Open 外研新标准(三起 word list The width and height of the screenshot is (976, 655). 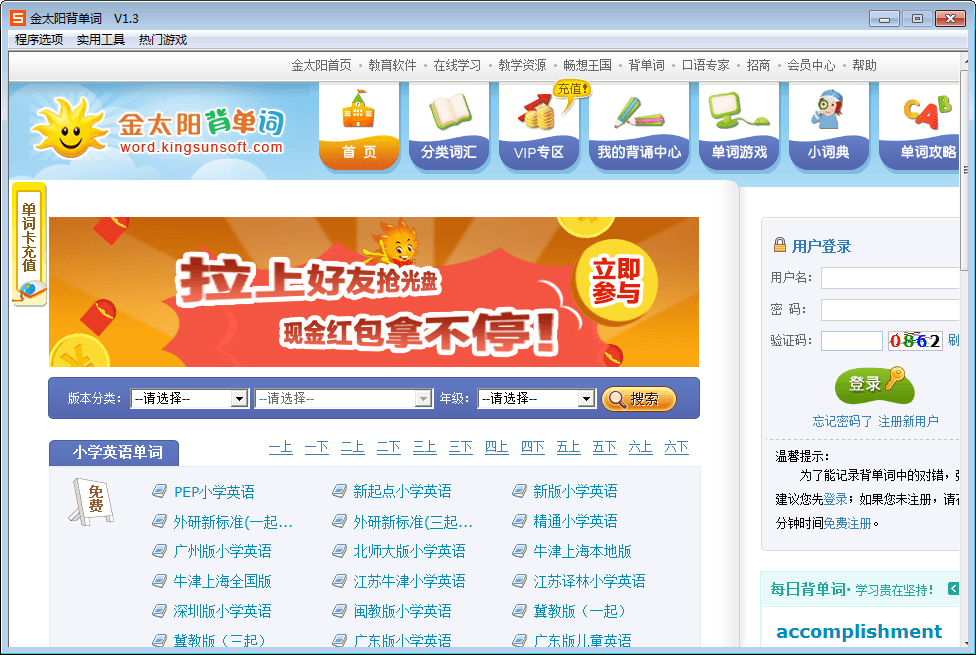[x=413, y=522]
